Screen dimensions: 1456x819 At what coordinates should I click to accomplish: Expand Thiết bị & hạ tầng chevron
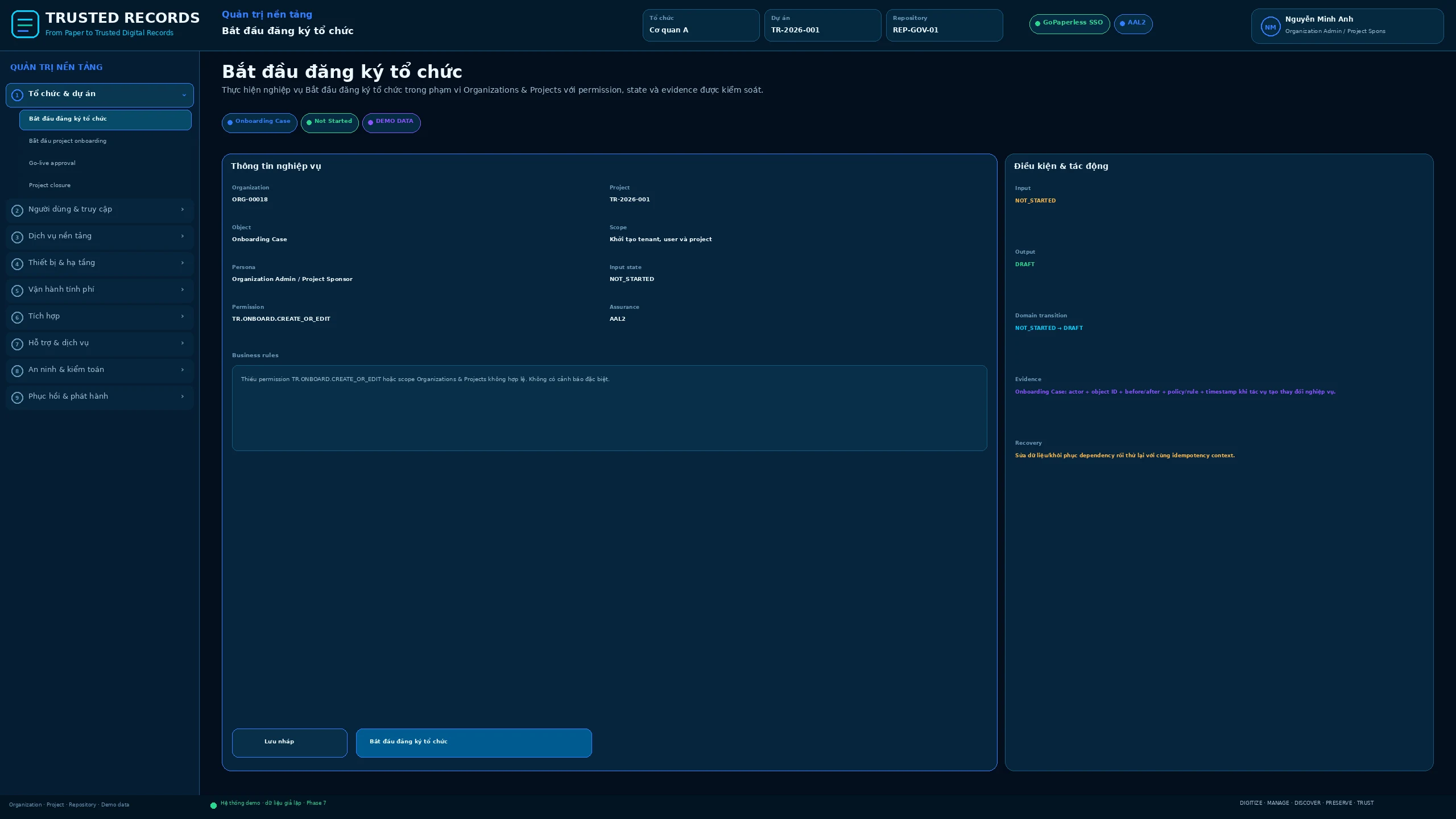click(183, 263)
